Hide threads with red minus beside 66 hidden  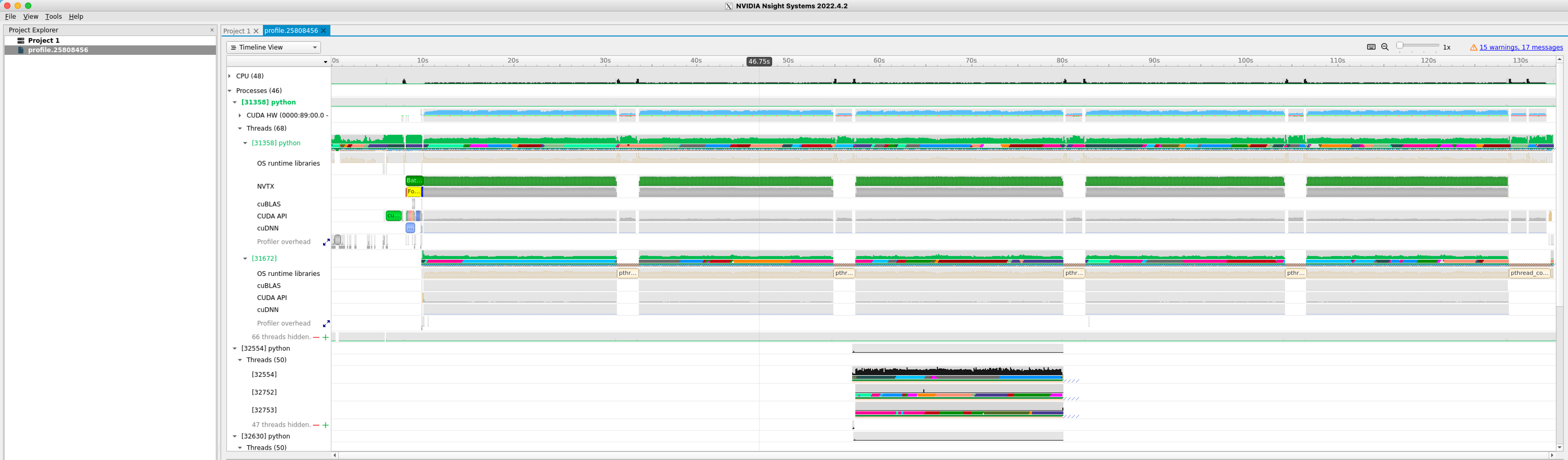tap(316, 337)
